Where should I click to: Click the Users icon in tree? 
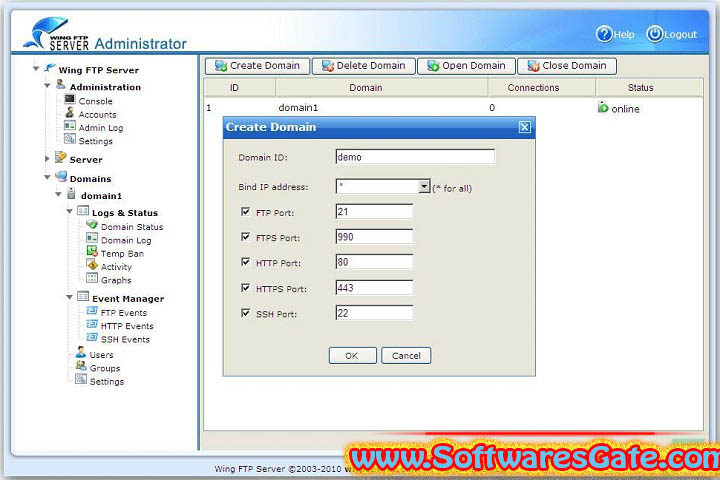coord(81,353)
